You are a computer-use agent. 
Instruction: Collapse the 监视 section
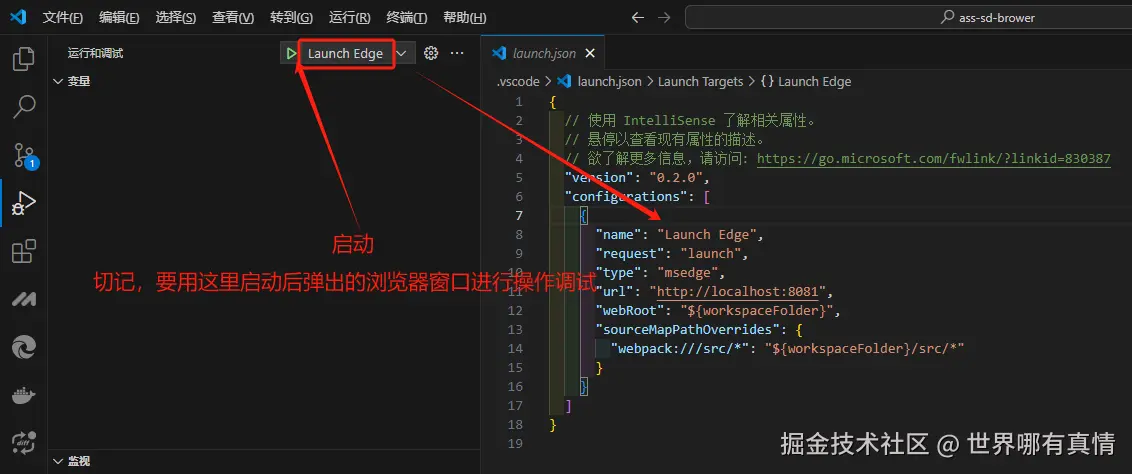[71, 462]
